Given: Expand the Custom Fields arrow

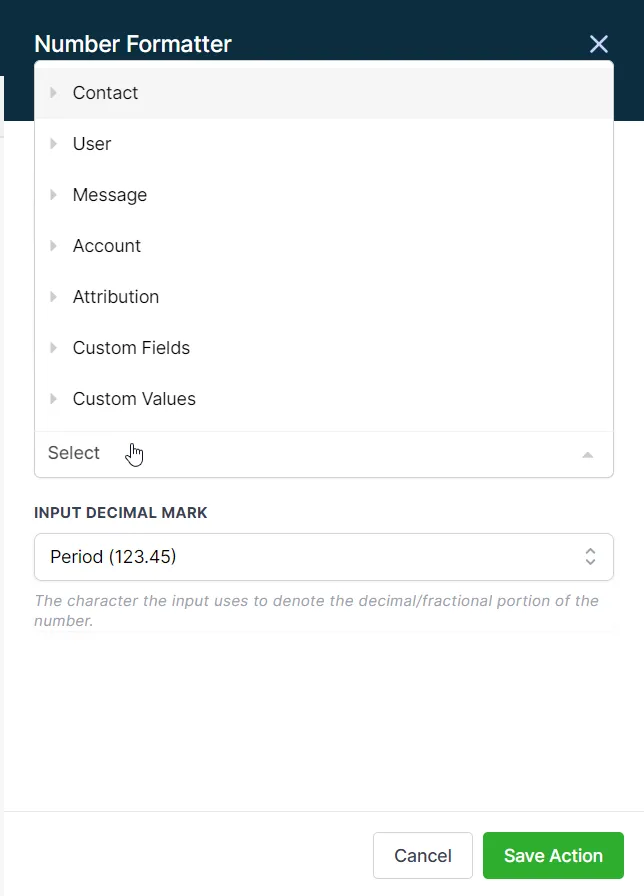Looking at the screenshot, I should coord(54,348).
